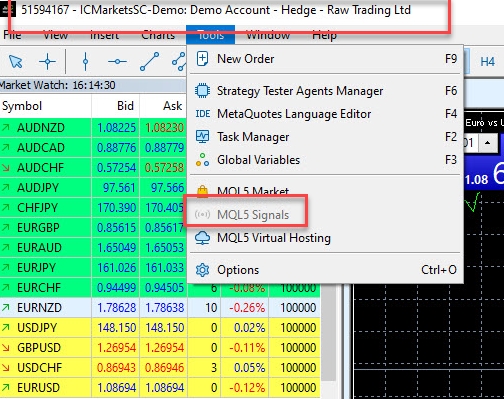Select the USDJPY symbol row
This screenshot has height=399, width=504.
click(160, 328)
